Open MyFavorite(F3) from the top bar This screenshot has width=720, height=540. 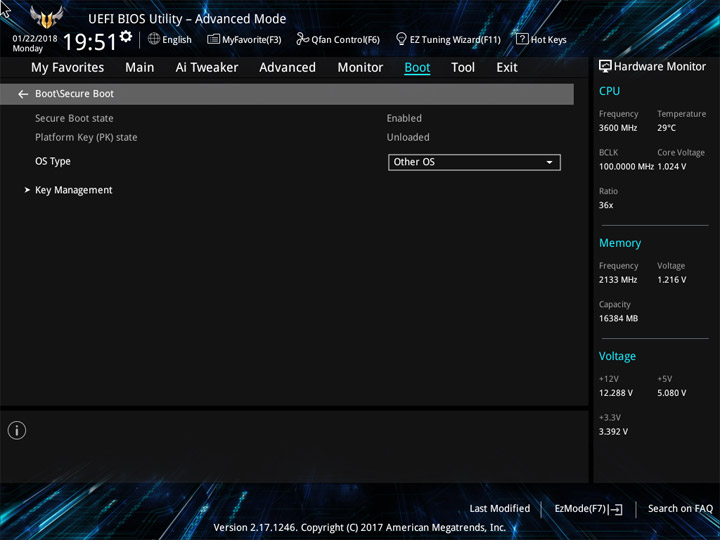(244, 39)
